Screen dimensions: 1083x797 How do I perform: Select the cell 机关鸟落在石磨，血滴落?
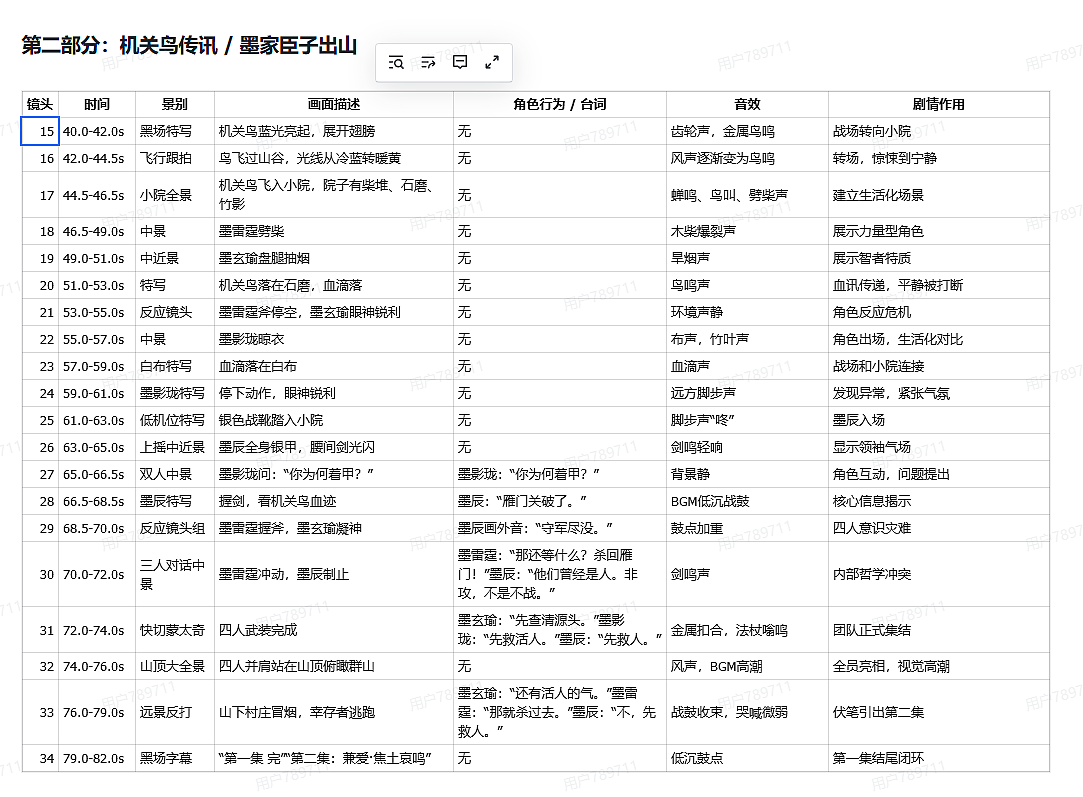(x=334, y=285)
